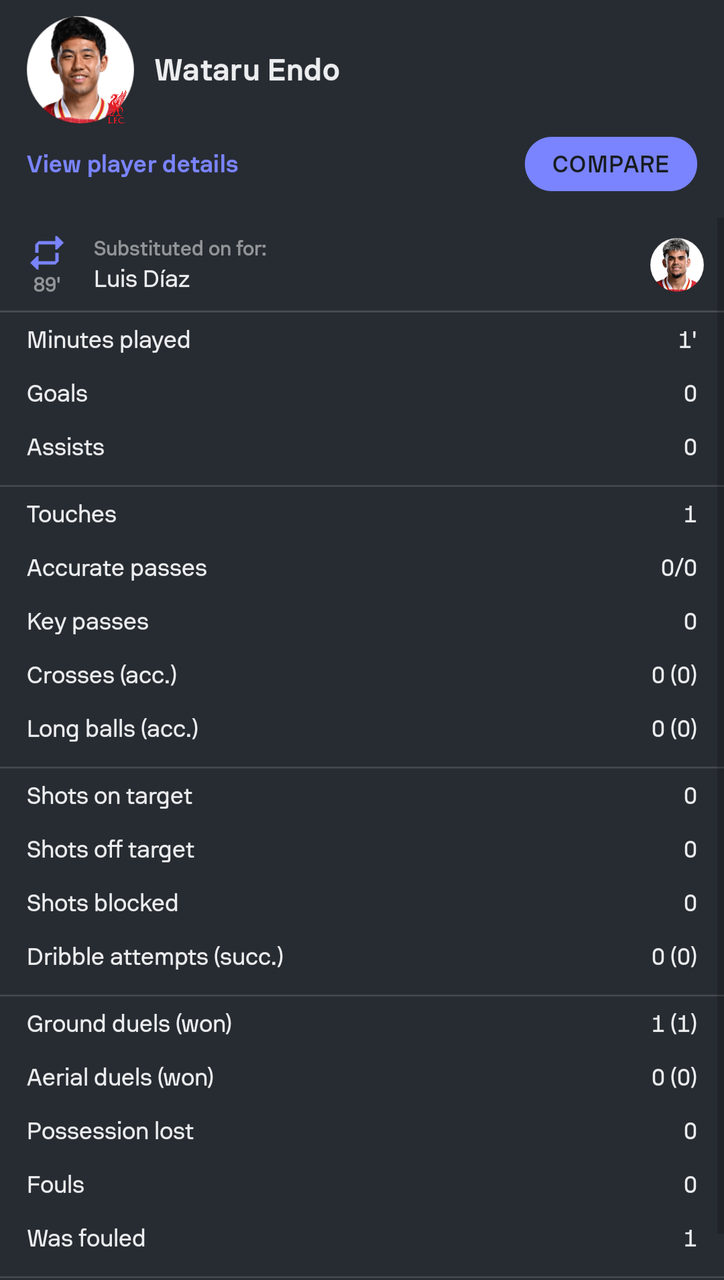The width and height of the screenshot is (724, 1280).
Task: Click the Assists stat row
Action: point(361,447)
